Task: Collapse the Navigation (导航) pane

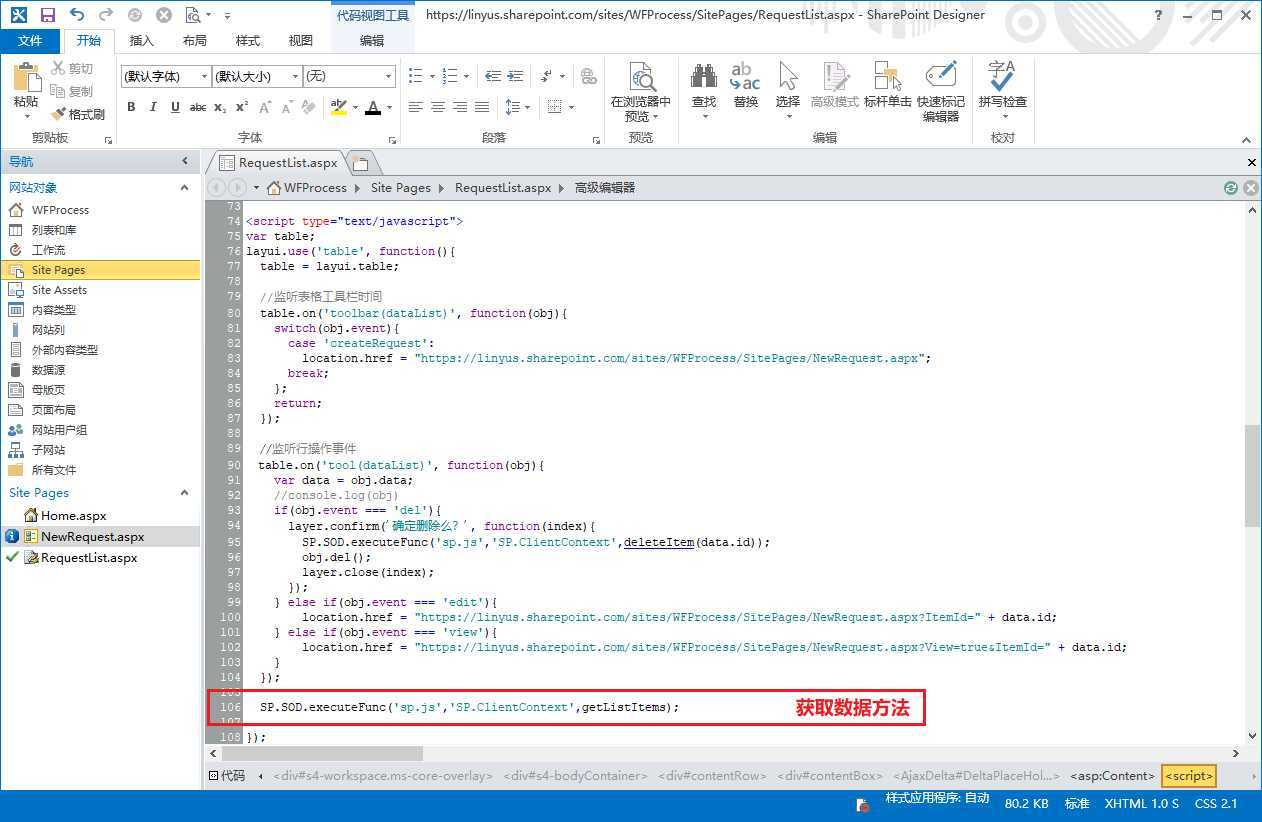Action: tap(185, 161)
